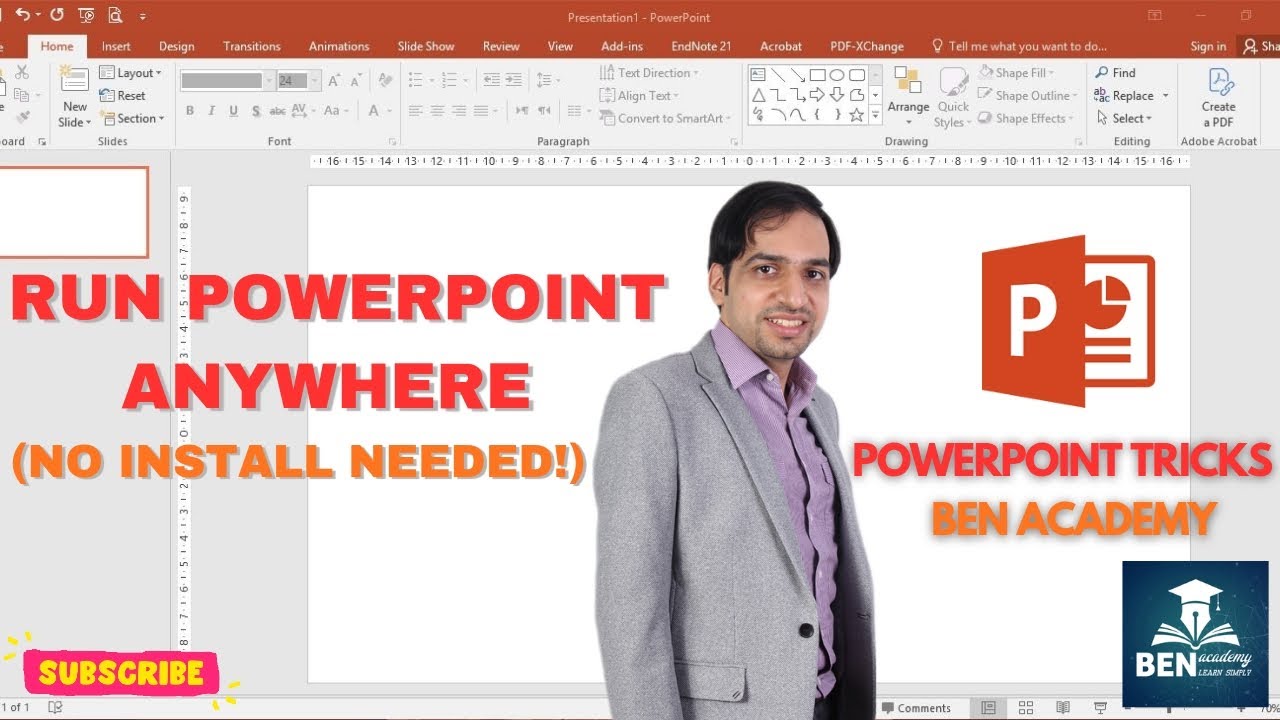Viewport: 1280px width, 720px height.
Task: Select the Rectangle shape in the gallery
Action: [x=817, y=75]
